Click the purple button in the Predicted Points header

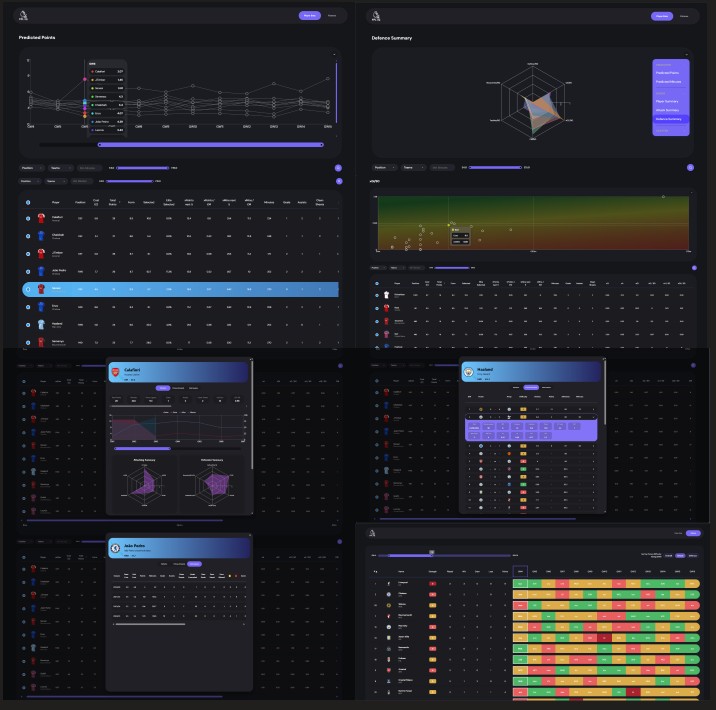tap(309, 16)
